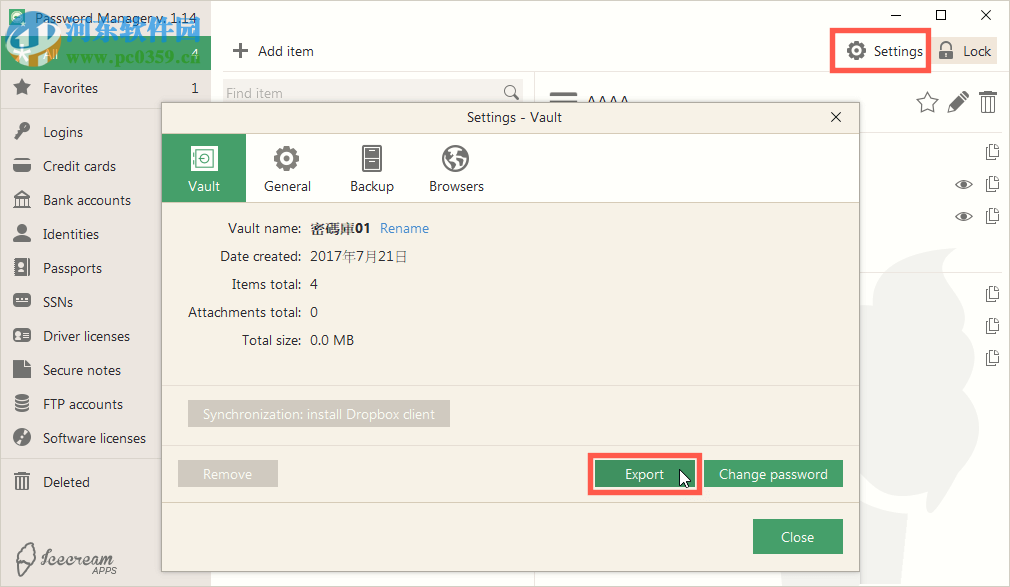Open the Browsers settings tab

click(x=455, y=167)
